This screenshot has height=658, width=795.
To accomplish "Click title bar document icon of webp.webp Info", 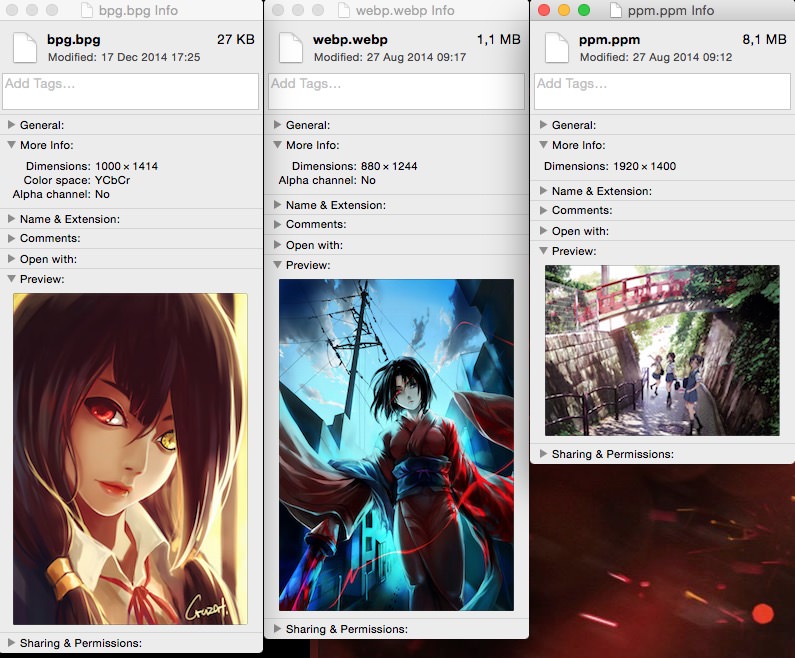I will pyautogui.click(x=344, y=10).
